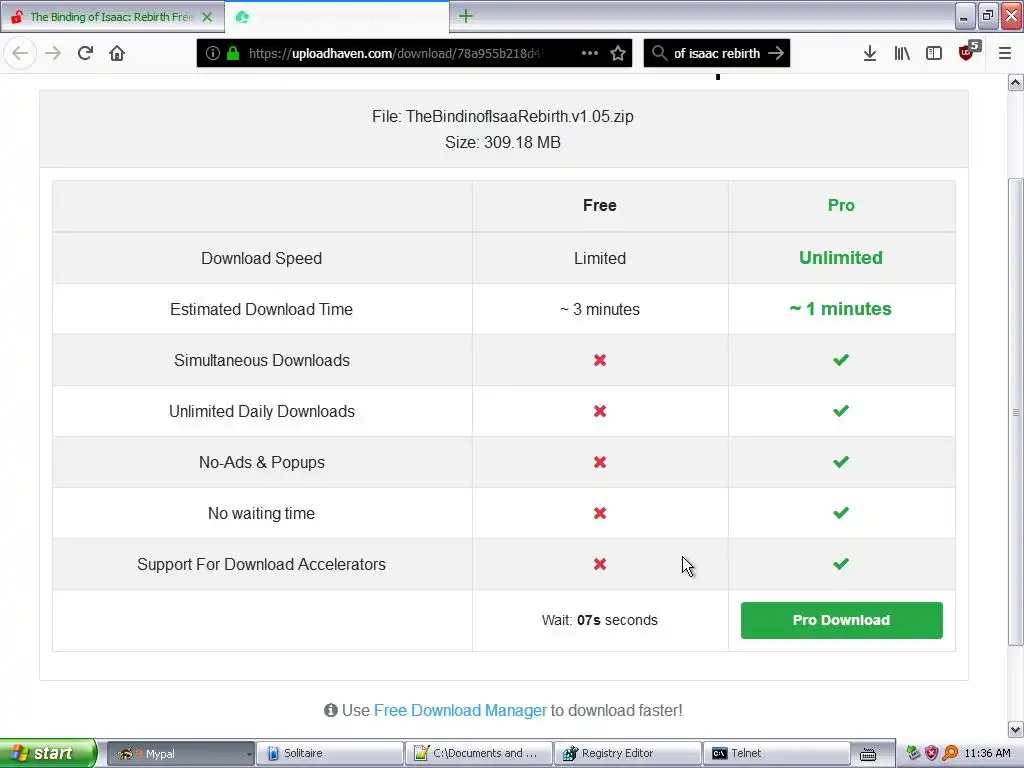Click the vertical scrollbar thumb
The height and width of the screenshot is (768, 1024).
[1016, 411]
